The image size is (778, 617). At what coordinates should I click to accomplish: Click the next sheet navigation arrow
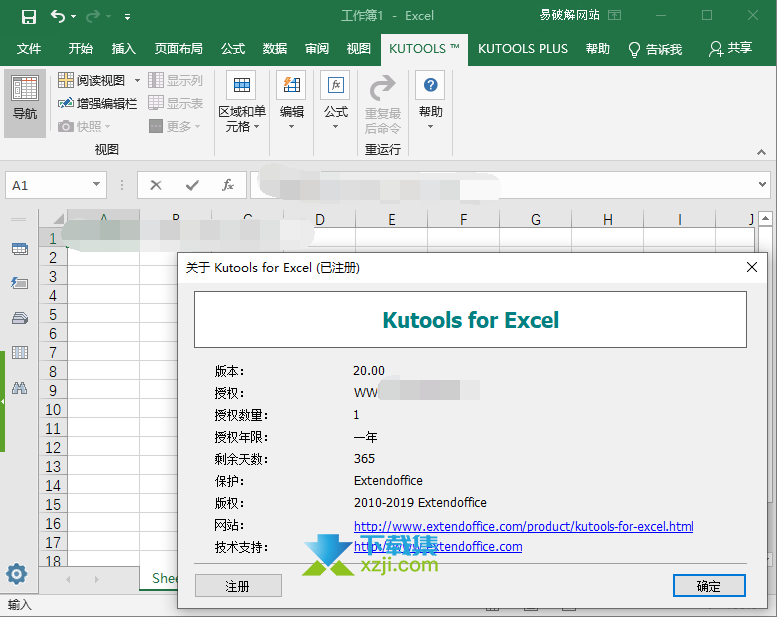[x=97, y=579]
